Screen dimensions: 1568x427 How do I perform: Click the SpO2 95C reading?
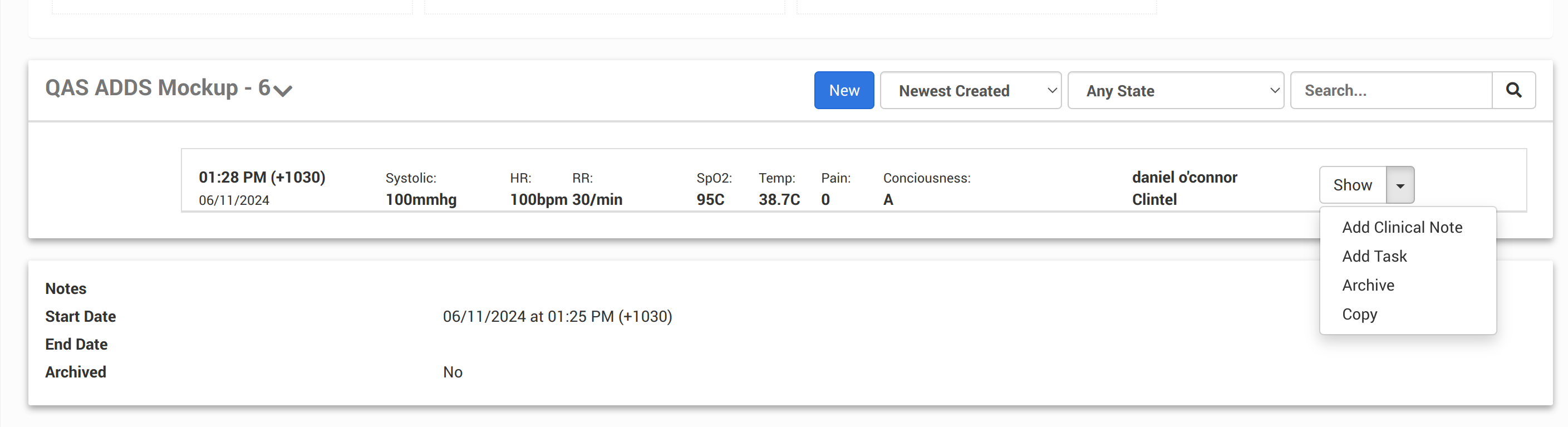tap(710, 199)
